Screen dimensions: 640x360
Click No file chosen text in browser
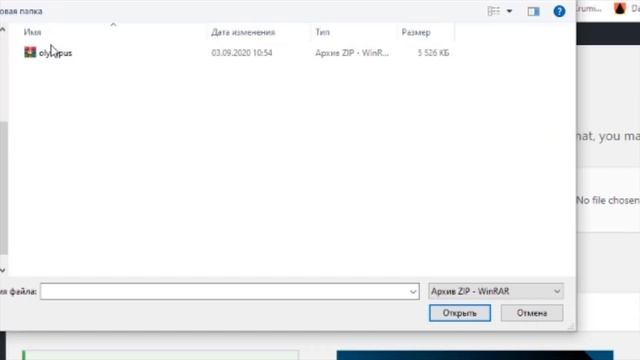[608, 200]
